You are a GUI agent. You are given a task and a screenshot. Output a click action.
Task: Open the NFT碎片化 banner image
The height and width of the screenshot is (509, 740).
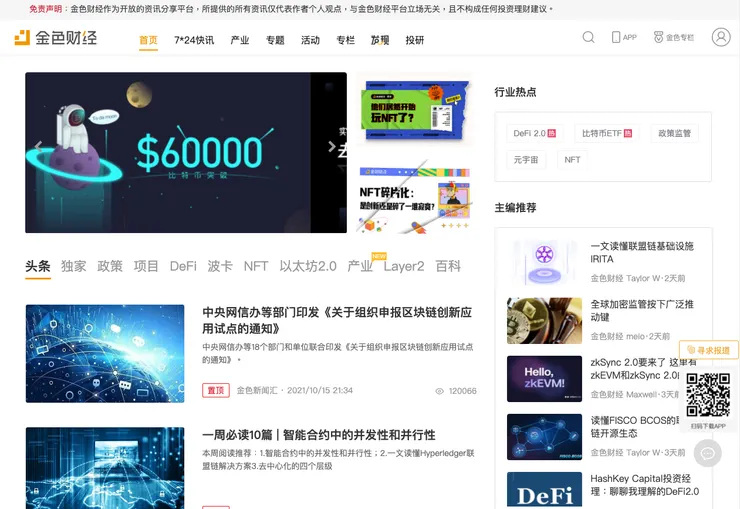[415, 199]
